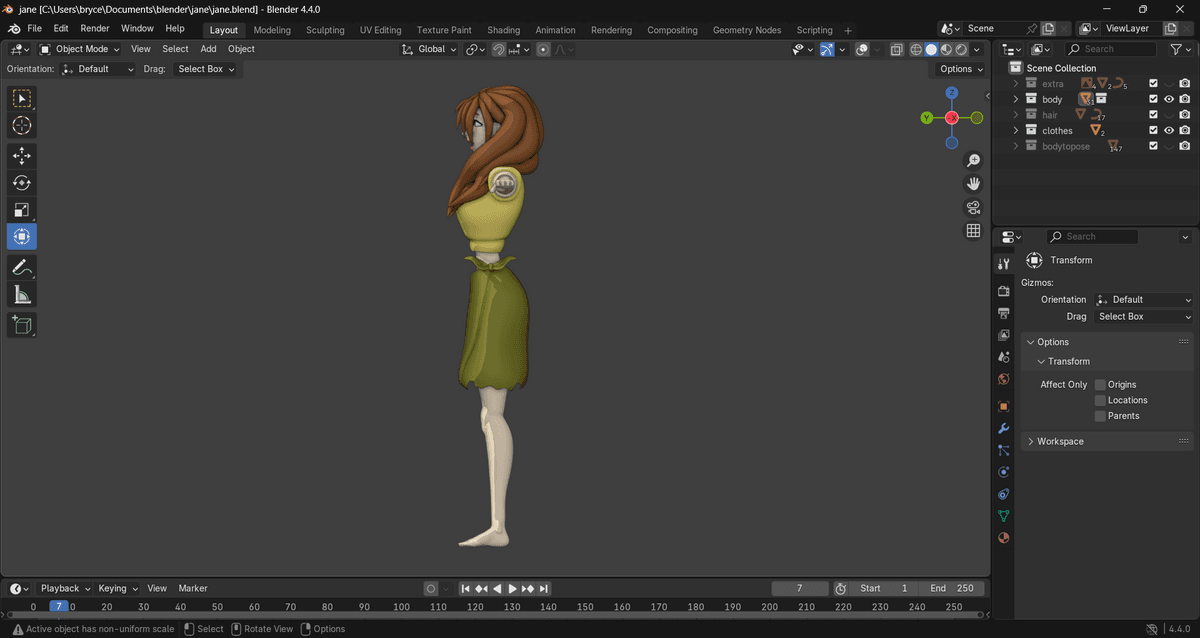Activate the Add Cube tool

pos(22,324)
